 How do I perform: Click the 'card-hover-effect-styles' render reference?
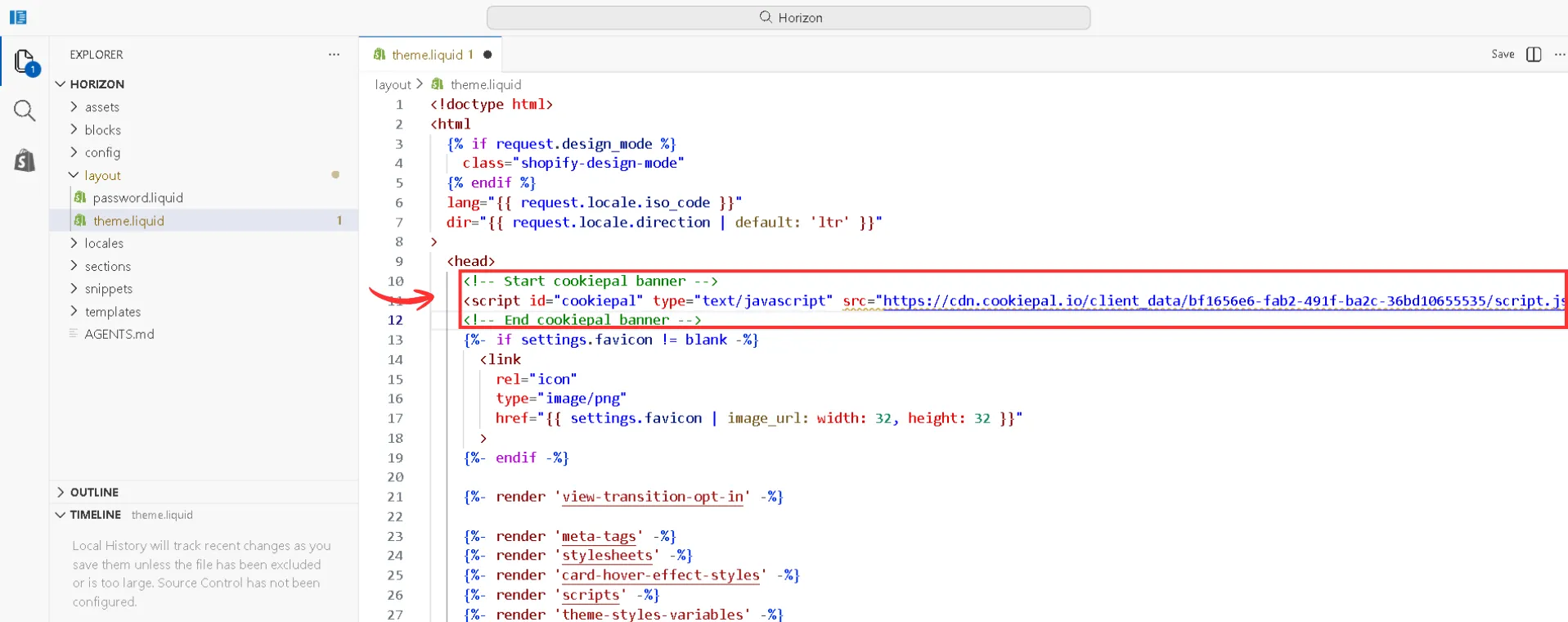tap(661, 575)
